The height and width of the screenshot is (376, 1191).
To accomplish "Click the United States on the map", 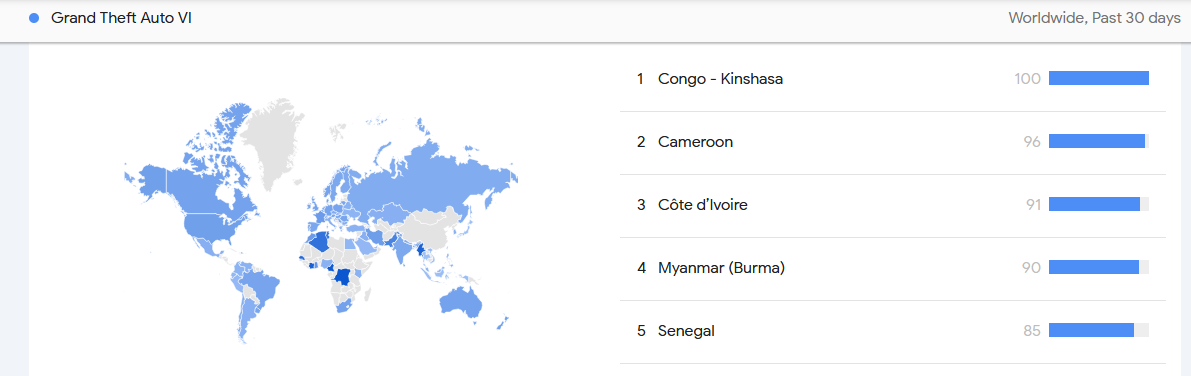I will click(x=215, y=226).
